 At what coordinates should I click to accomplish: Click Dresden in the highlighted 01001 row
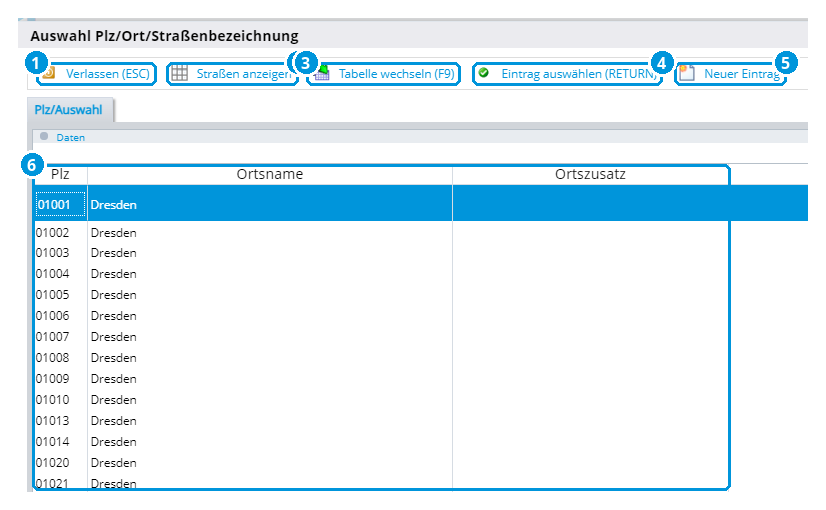pos(114,205)
